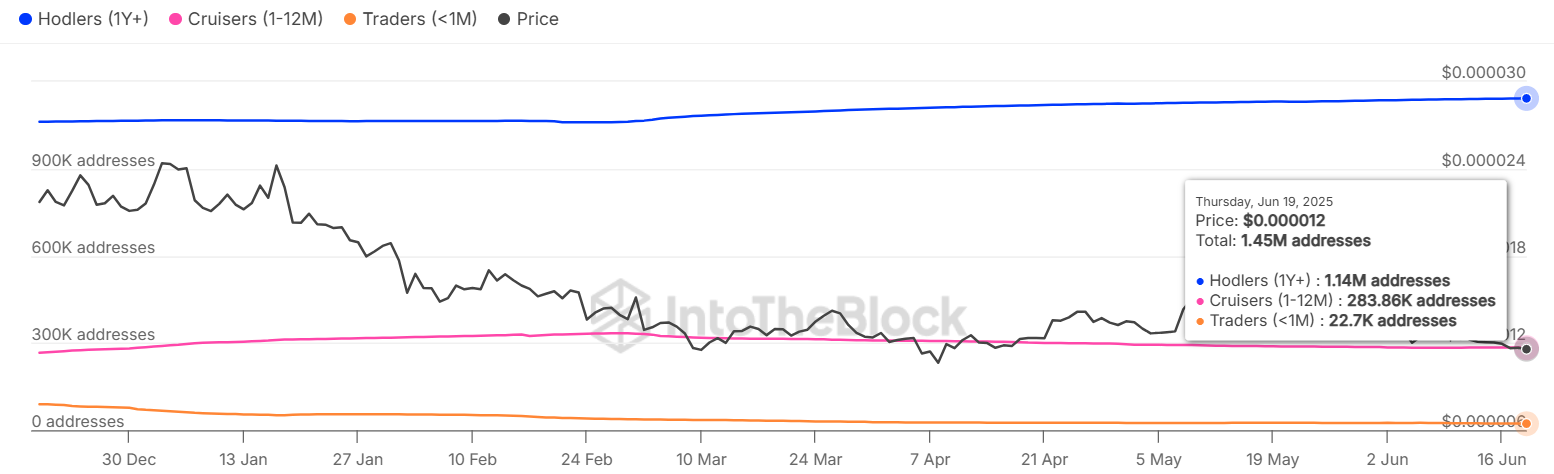Image resolution: width=1554 pixels, height=474 pixels.
Task: Click the tooltip date Thursday, Jun 19, 2025
Action: click(x=1264, y=201)
